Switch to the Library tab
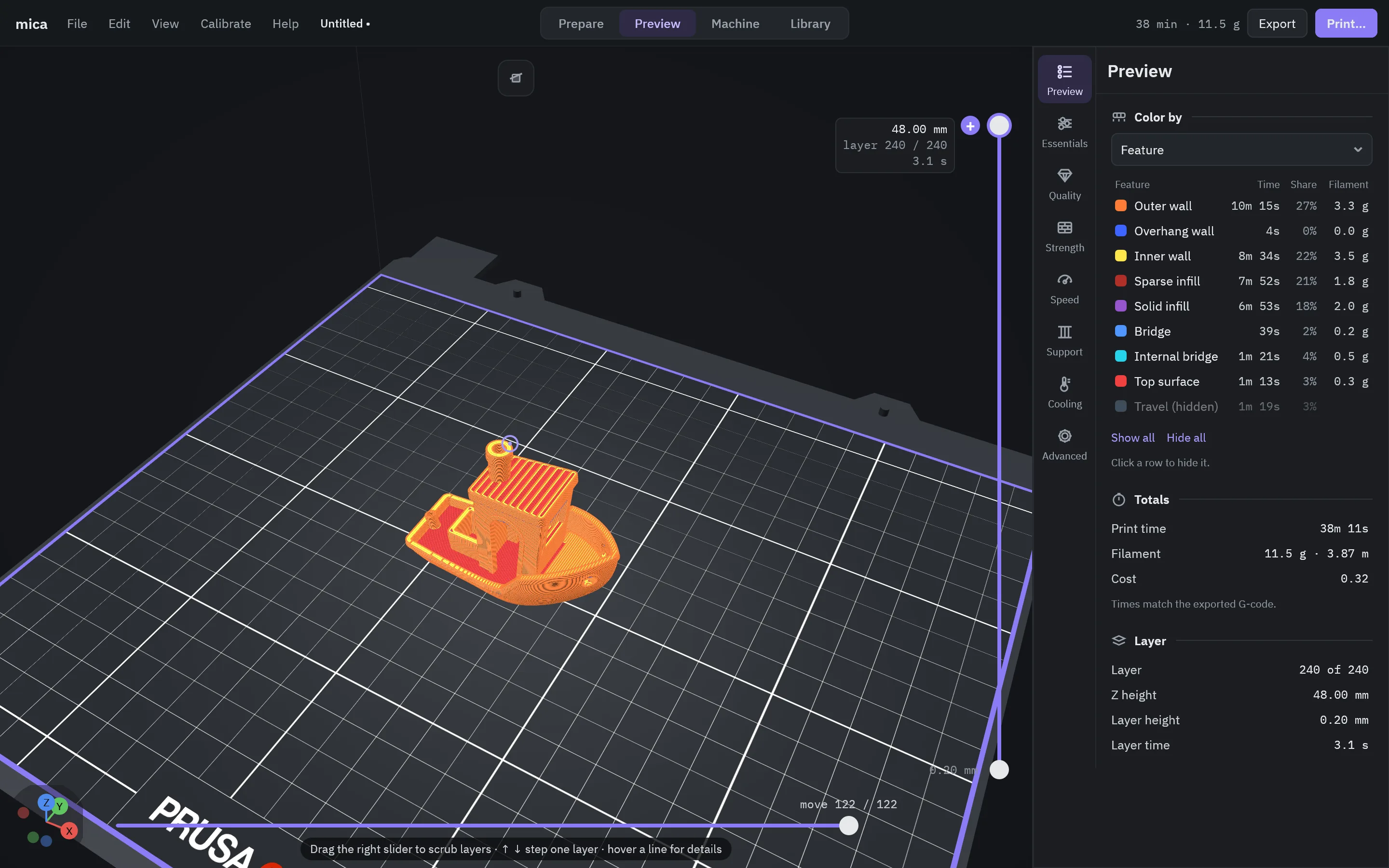The height and width of the screenshot is (868, 1389). pyautogui.click(x=810, y=24)
